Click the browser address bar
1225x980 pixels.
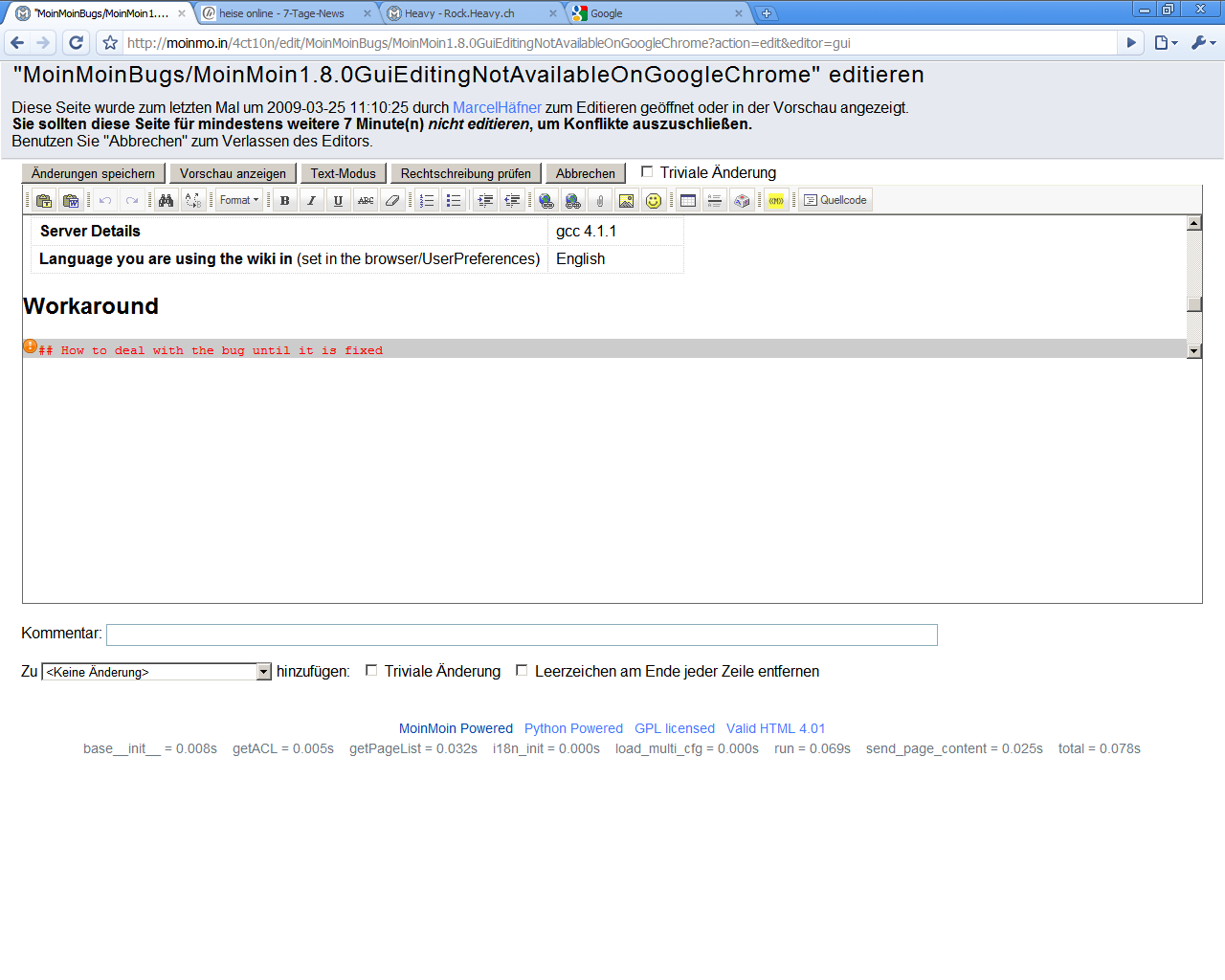click(x=620, y=42)
